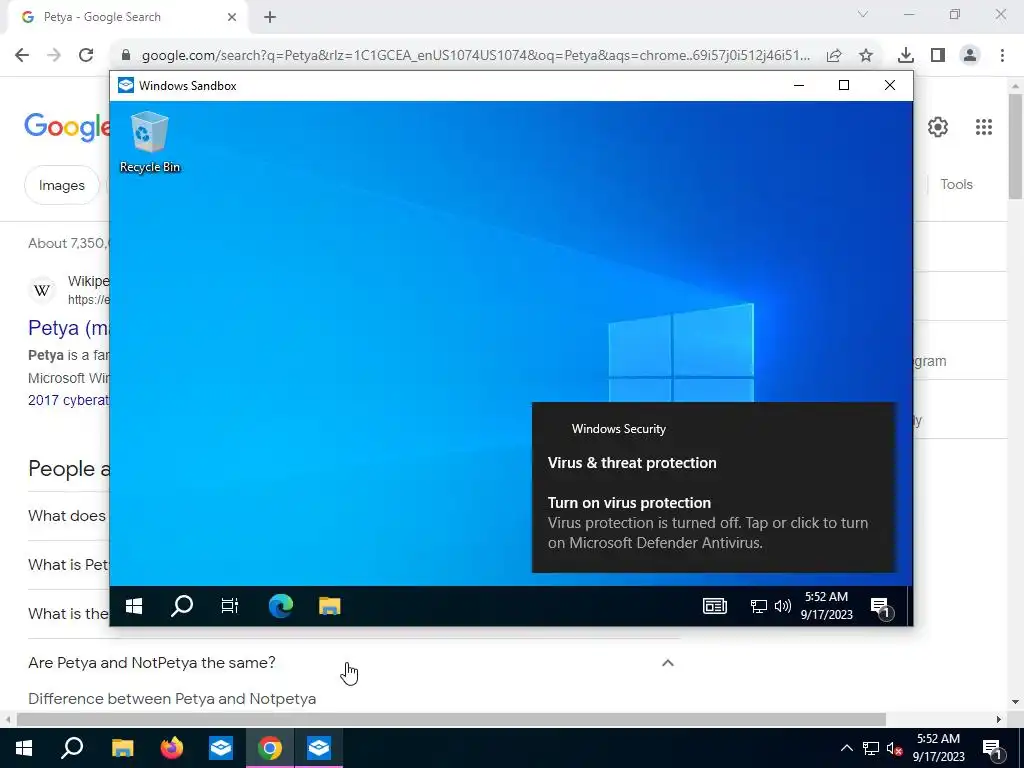Screen dimensions: 1024x768
Task: Go back in the Chrome browser
Action: (x=22, y=55)
